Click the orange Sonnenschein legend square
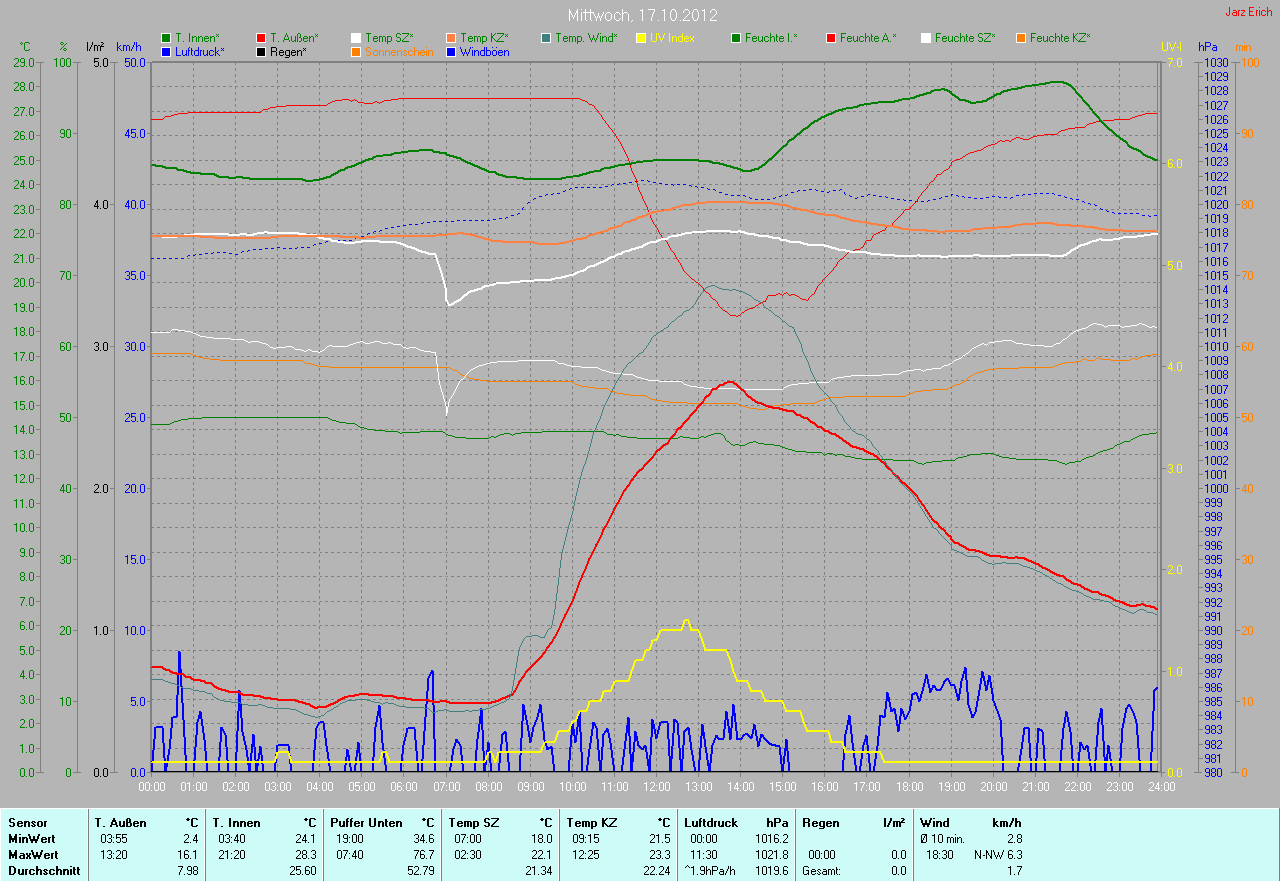This screenshot has height=881, width=1280. point(356,51)
